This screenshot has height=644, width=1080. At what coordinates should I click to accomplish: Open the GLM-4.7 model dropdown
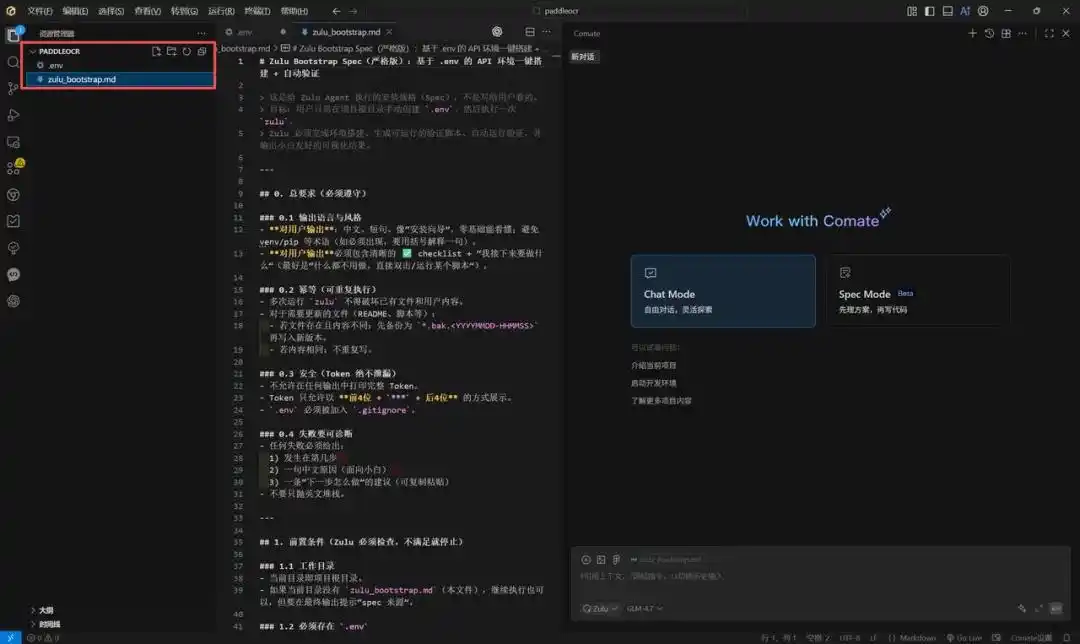(x=645, y=608)
